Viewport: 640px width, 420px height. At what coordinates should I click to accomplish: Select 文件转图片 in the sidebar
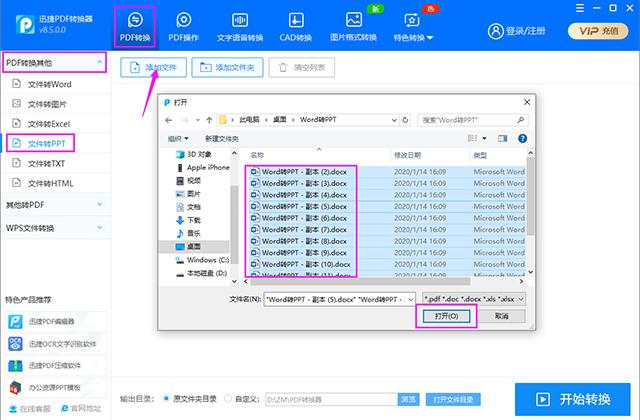tap(47, 104)
